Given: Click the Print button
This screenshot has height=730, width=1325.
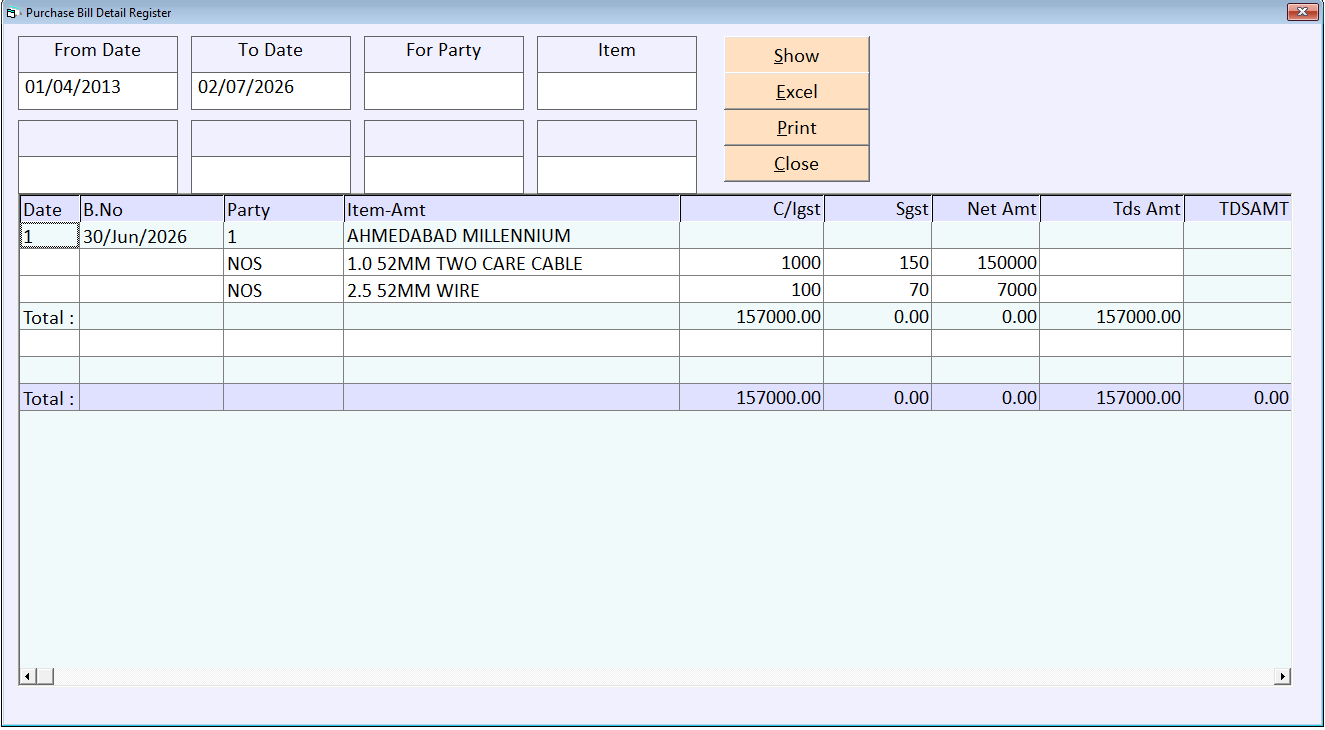Looking at the screenshot, I should pyautogui.click(x=796, y=127).
